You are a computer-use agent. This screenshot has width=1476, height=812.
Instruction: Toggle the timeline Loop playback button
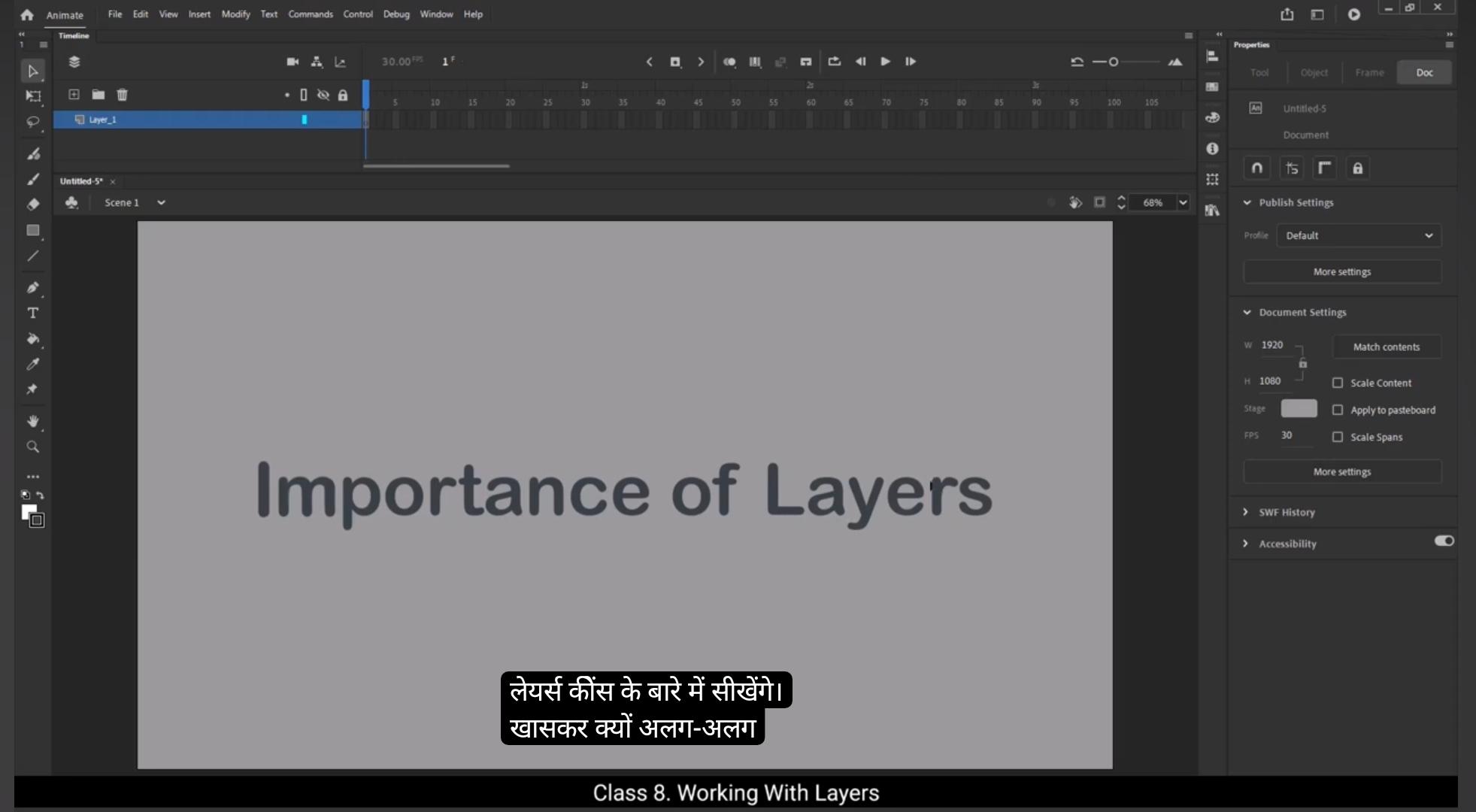[835, 62]
